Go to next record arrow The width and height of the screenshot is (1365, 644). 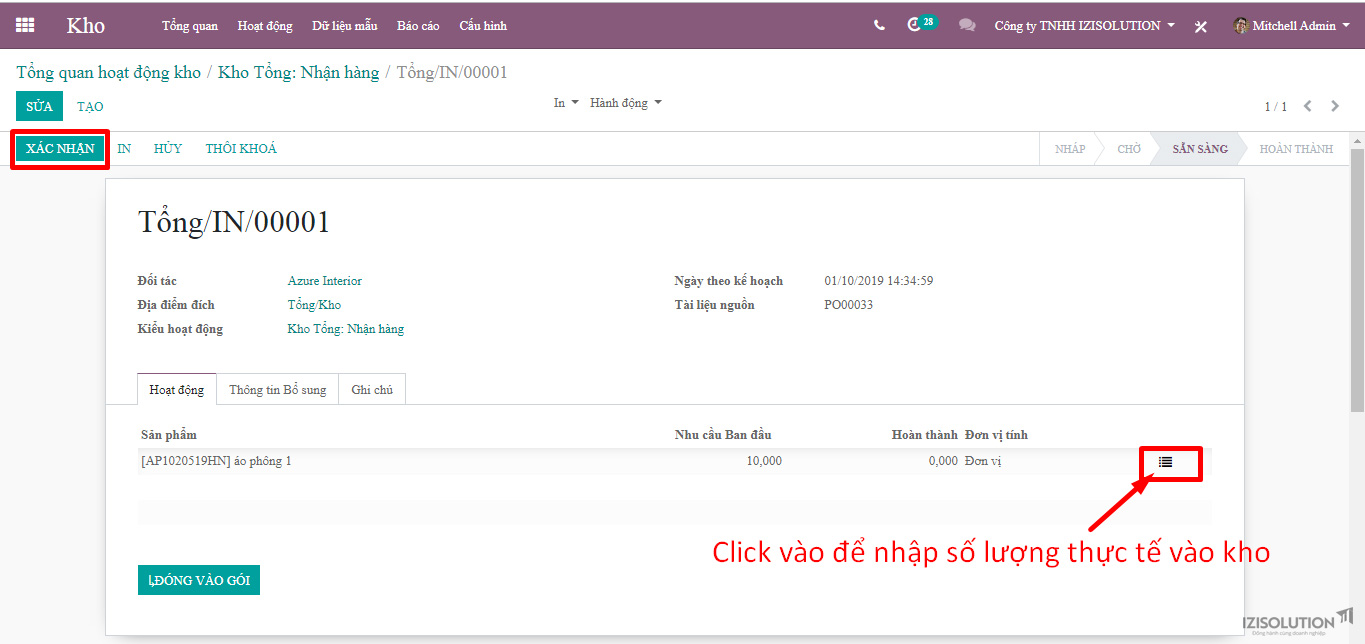[1336, 106]
